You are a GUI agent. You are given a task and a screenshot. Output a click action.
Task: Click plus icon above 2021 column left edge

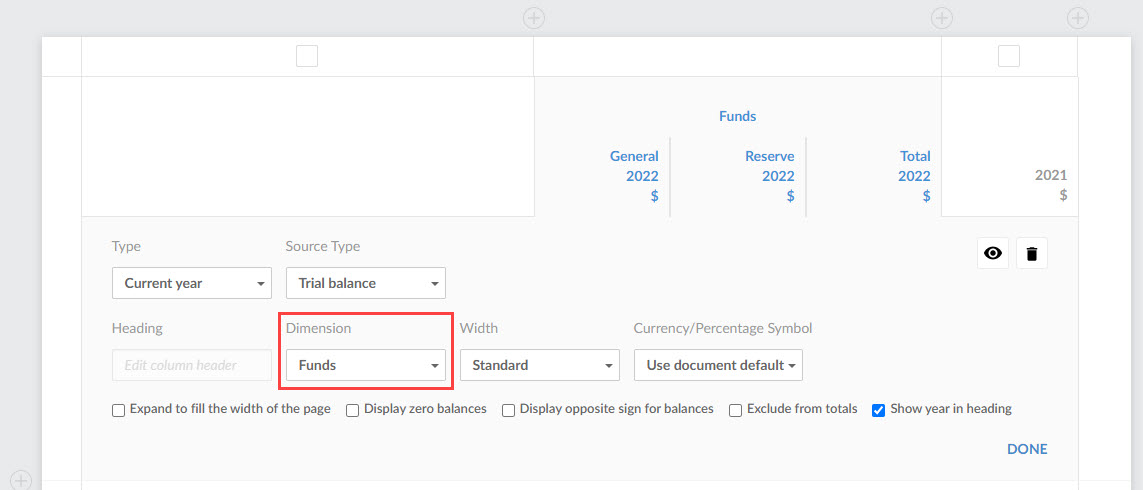pos(941,17)
